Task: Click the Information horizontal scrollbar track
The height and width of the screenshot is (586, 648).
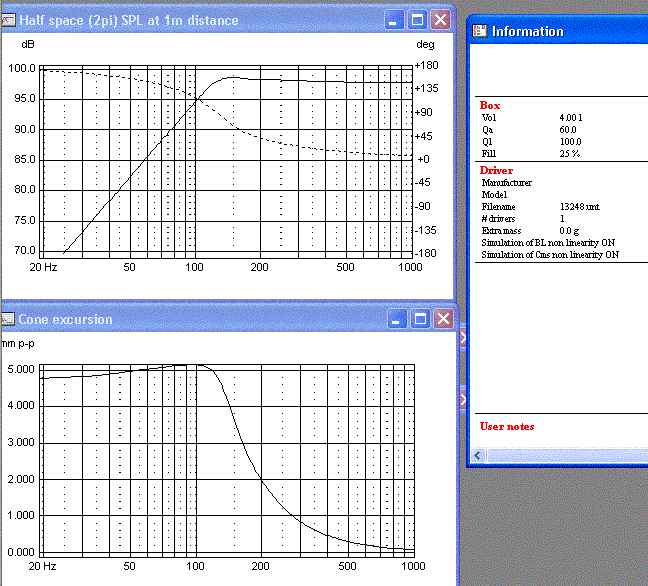Action: click(567, 455)
